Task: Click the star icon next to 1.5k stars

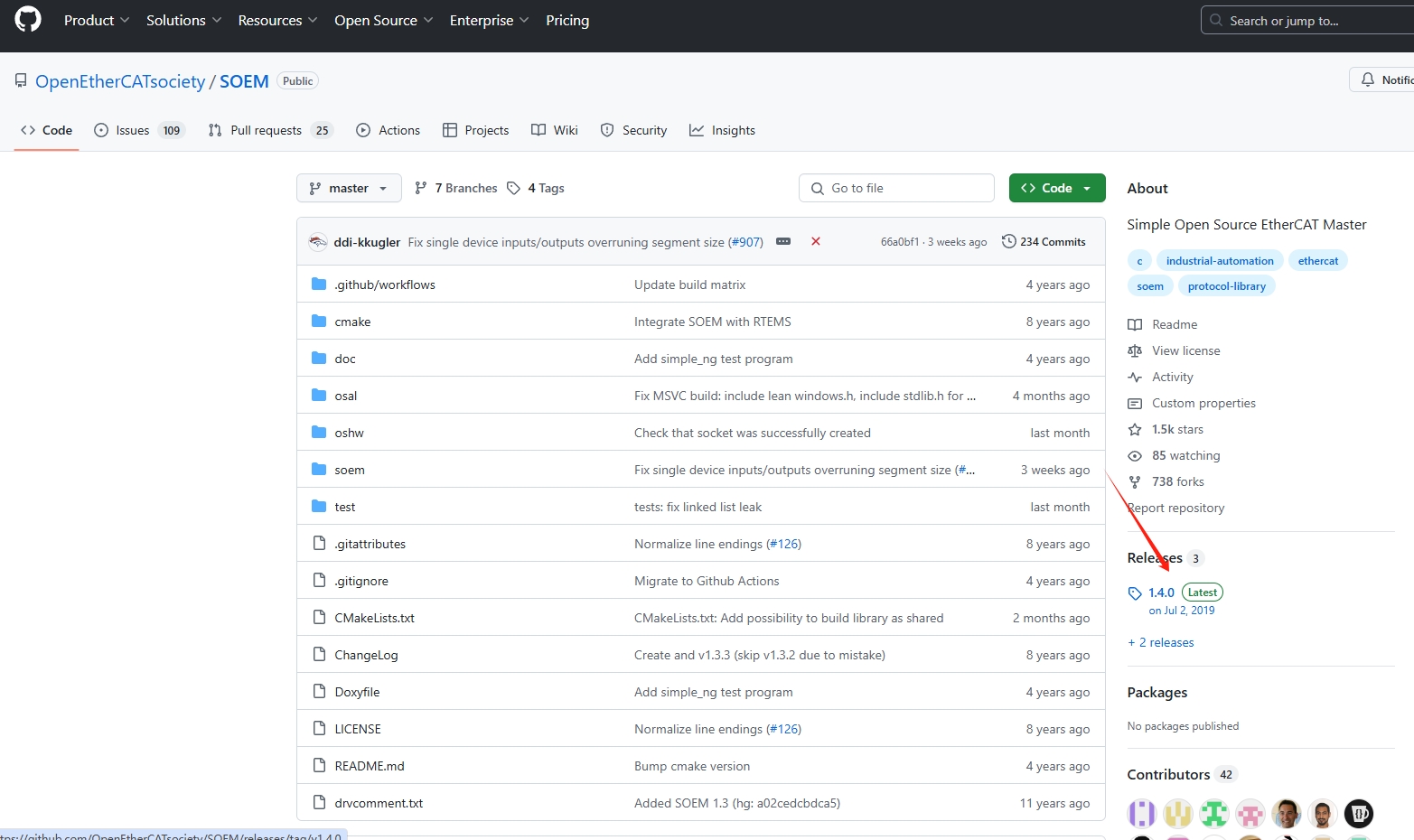Action: point(1135,429)
